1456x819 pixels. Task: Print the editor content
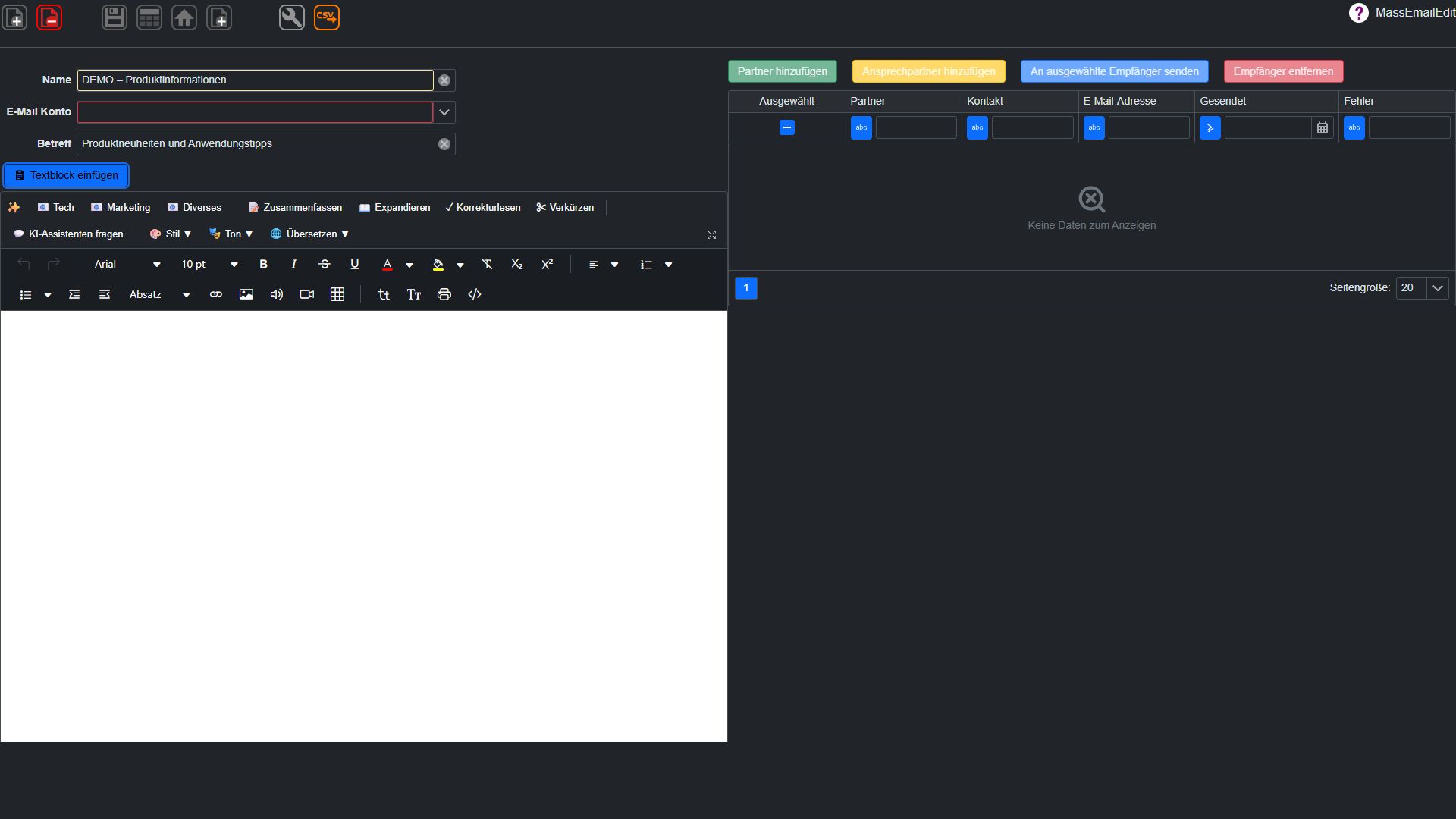444,294
